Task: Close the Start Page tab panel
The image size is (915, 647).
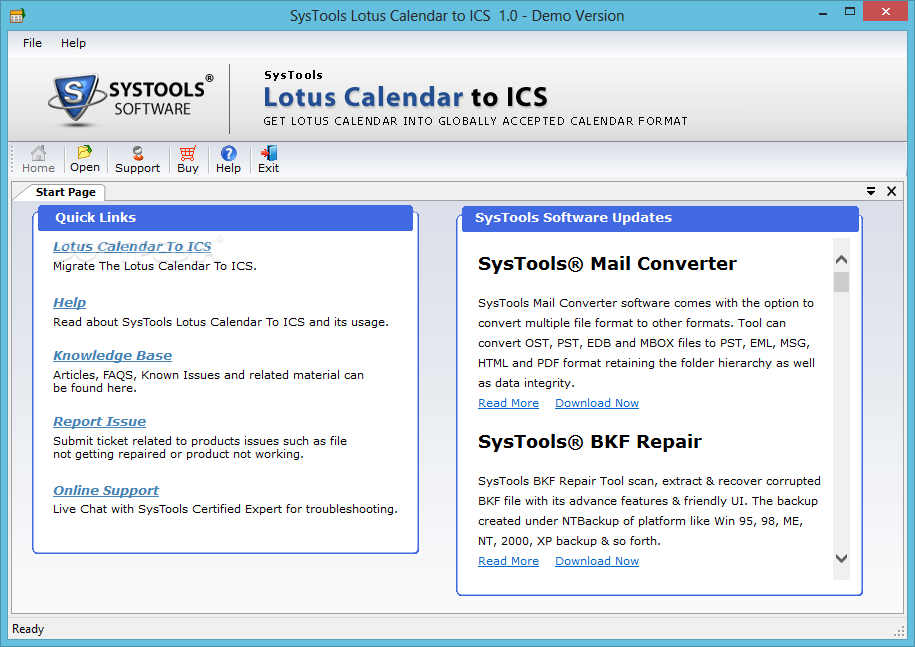Action: [891, 191]
